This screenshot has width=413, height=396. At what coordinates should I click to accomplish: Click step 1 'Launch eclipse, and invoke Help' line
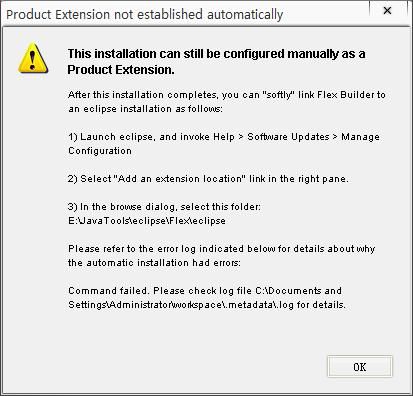click(x=224, y=137)
